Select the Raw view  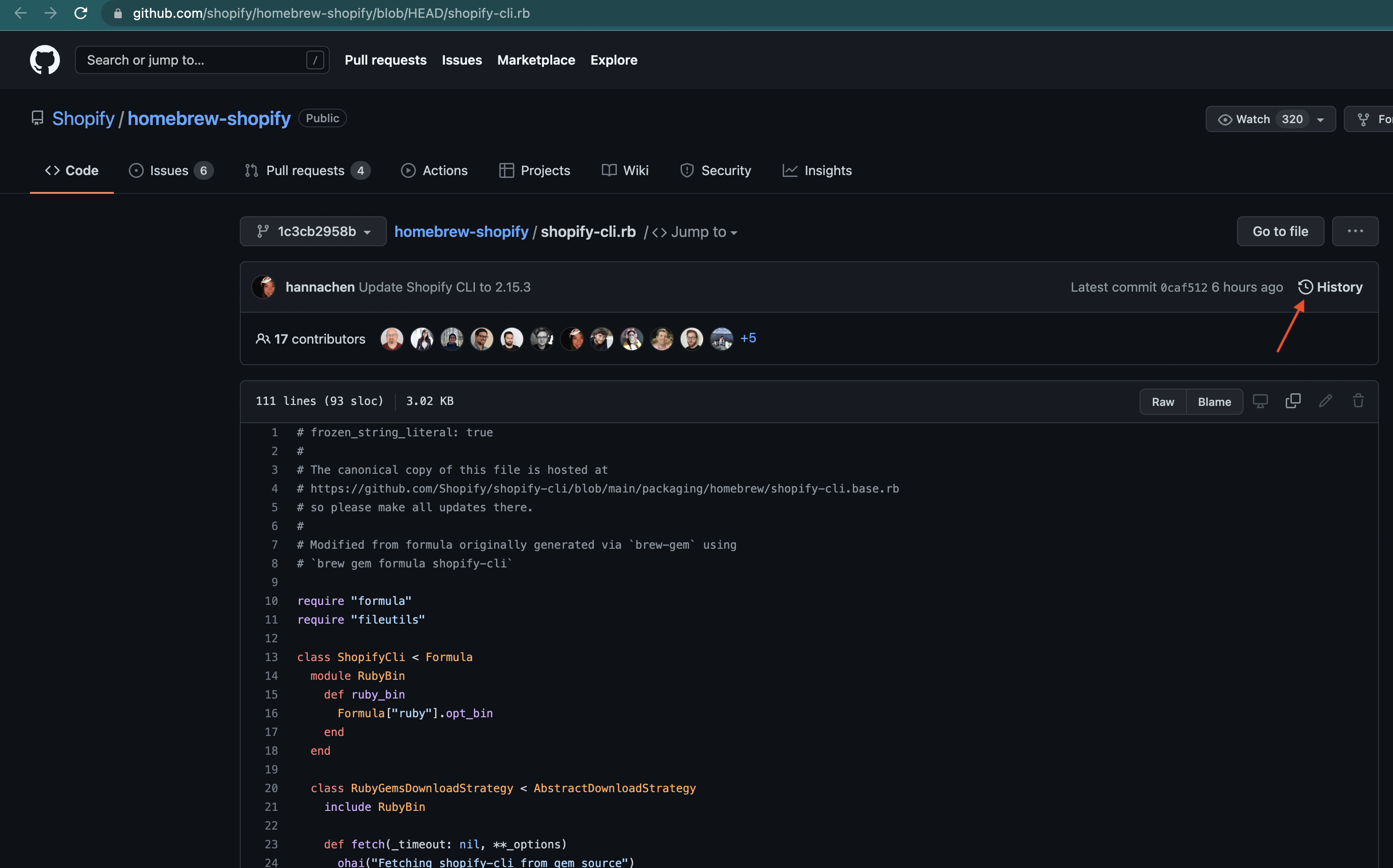pyautogui.click(x=1163, y=401)
